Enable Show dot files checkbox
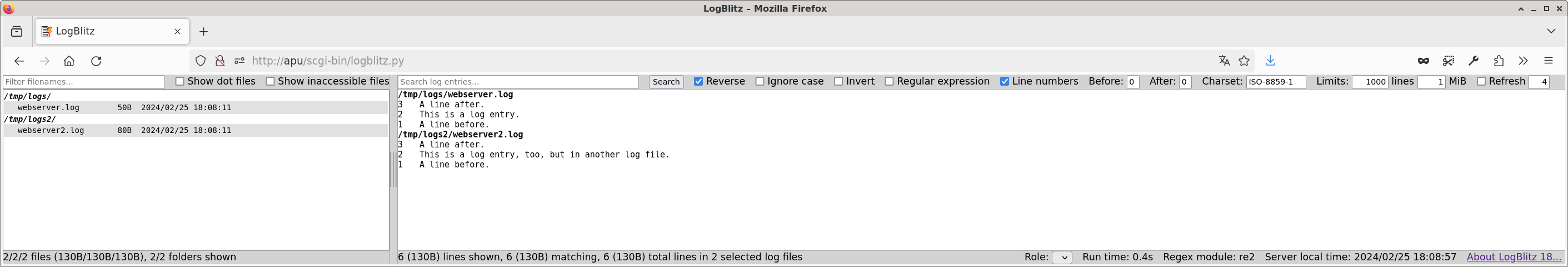1568x267 pixels. [179, 82]
